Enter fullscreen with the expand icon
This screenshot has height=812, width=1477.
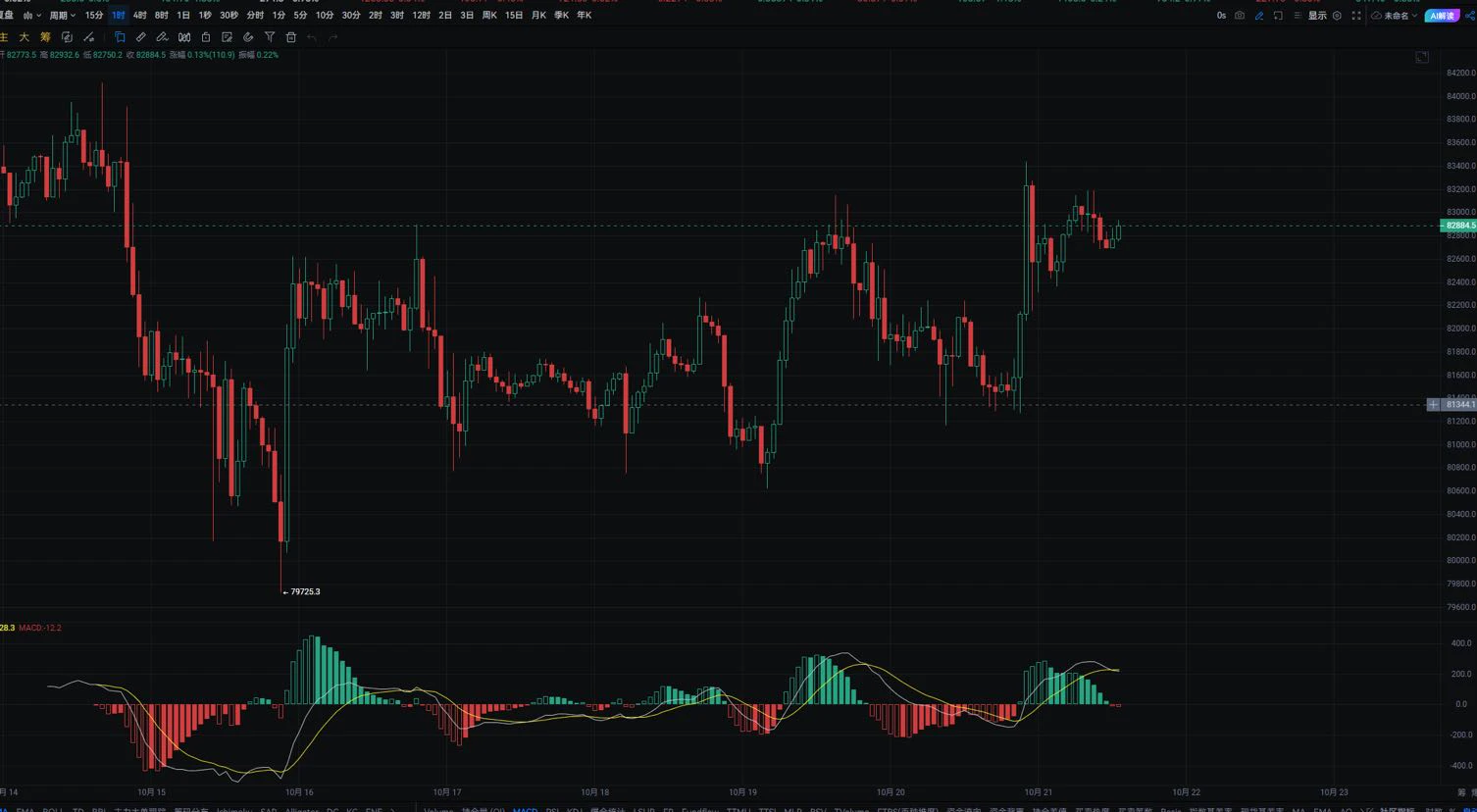coord(1356,16)
